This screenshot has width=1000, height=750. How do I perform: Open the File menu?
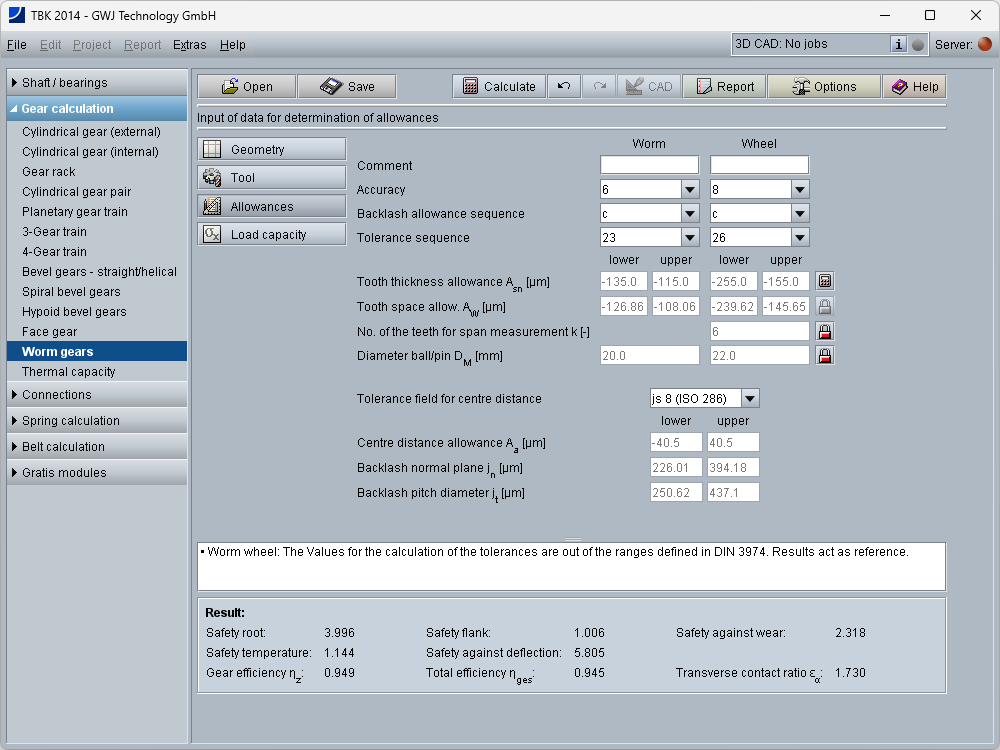click(x=17, y=45)
